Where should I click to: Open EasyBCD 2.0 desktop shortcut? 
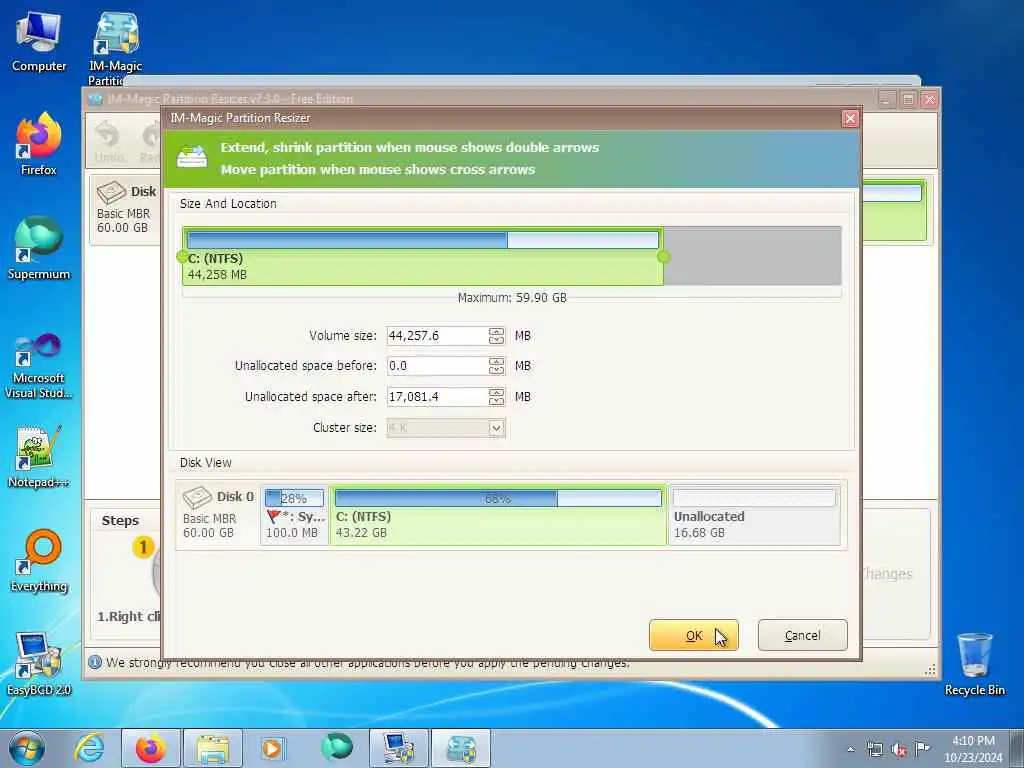click(39, 664)
